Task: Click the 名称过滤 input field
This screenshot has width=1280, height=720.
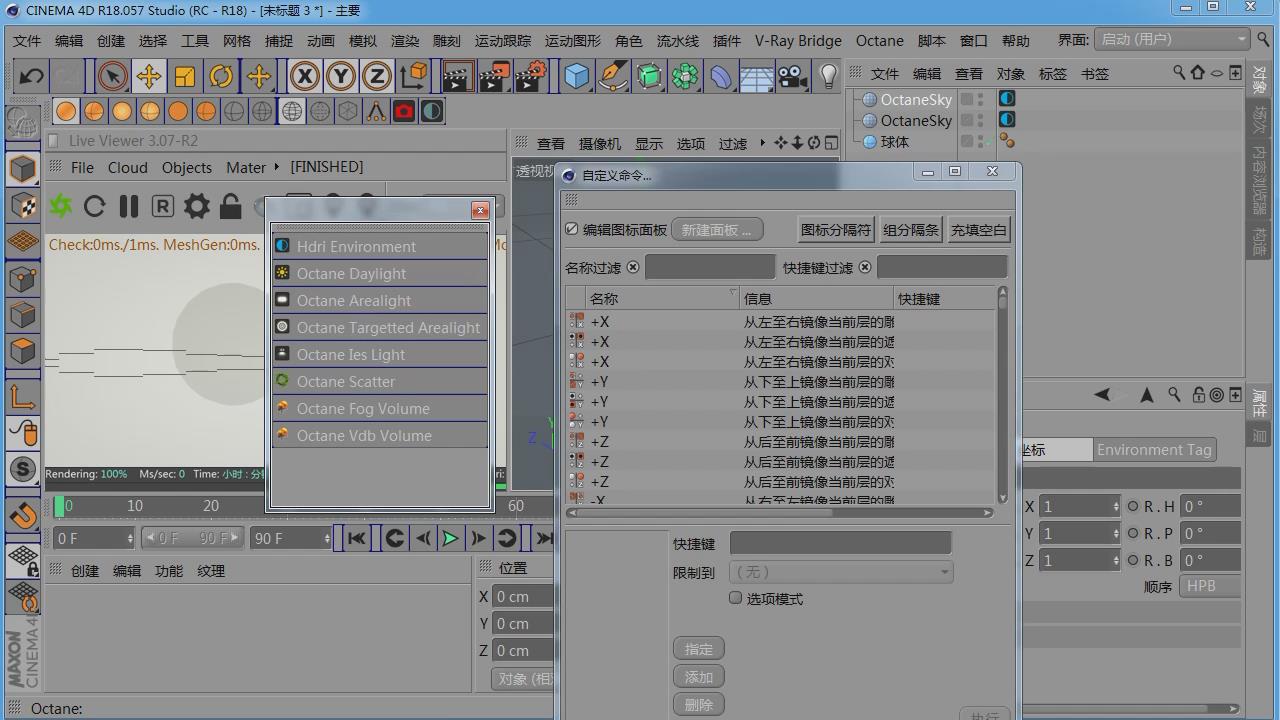Action: (710, 267)
